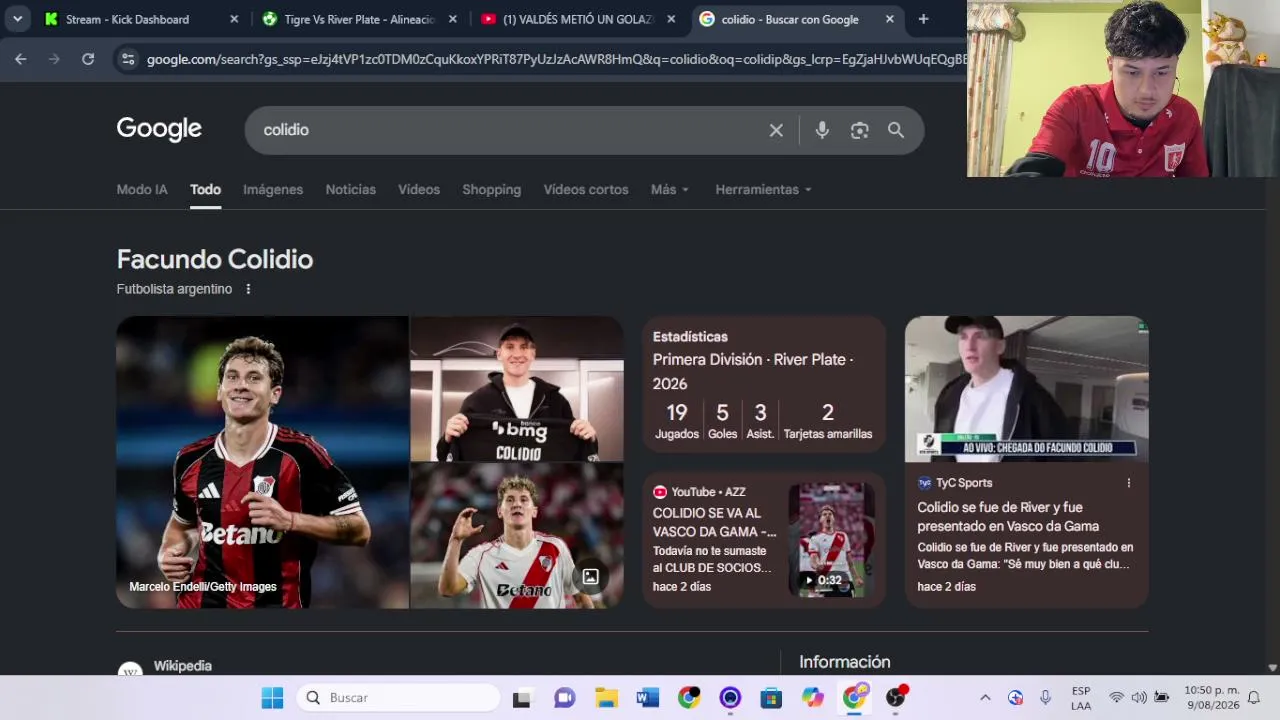Reload the current page
The image size is (1280, 720).
[x=88, y=59]
